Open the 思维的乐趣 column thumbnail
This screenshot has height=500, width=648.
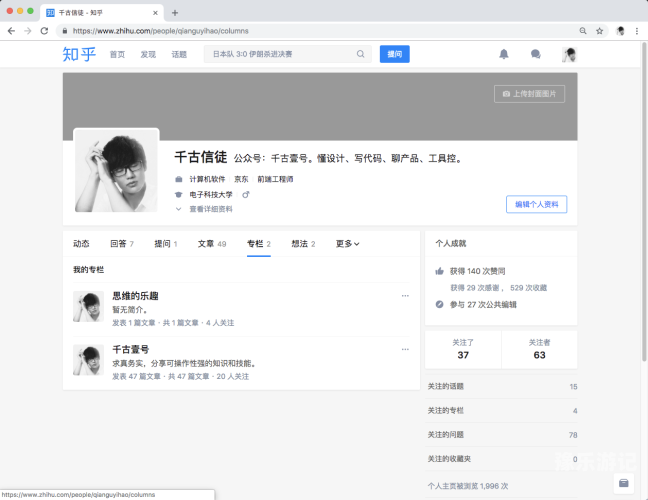click(x=88, y=307)
